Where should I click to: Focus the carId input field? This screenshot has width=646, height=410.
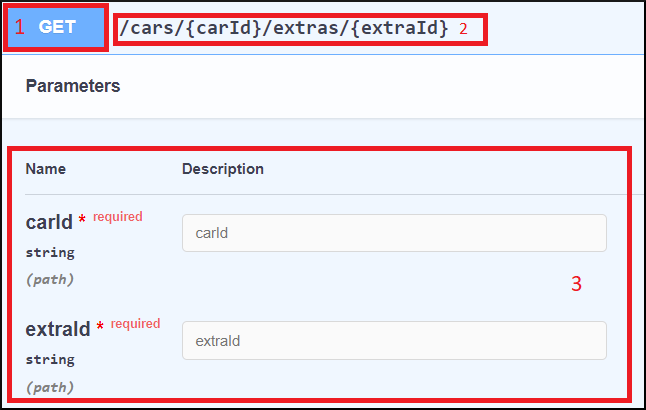pyautogui.click(x=394, y=233)
